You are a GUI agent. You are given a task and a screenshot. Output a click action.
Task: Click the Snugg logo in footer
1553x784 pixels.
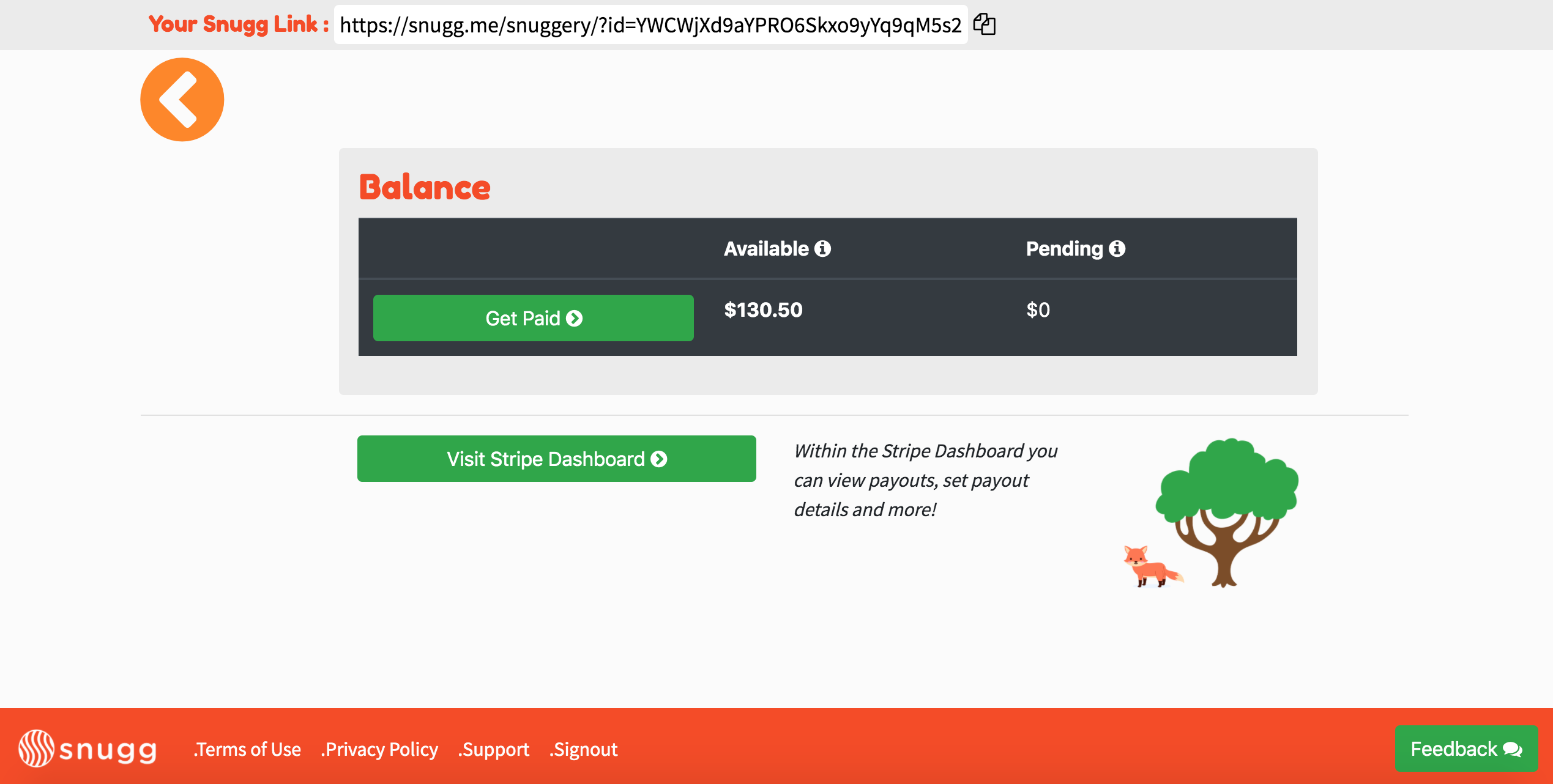88,749
